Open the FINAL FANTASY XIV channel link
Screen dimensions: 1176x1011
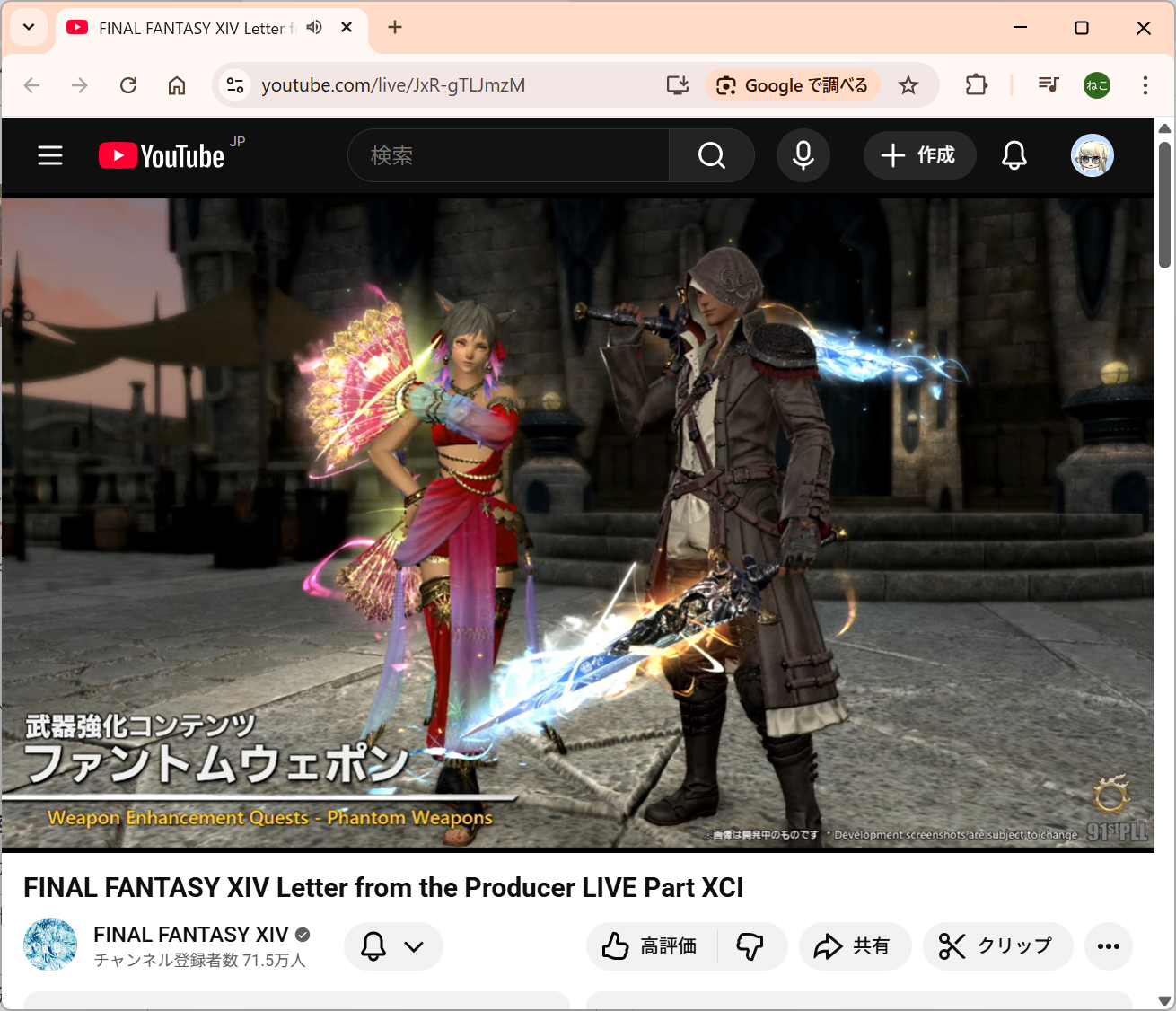[x=190, y=935]
